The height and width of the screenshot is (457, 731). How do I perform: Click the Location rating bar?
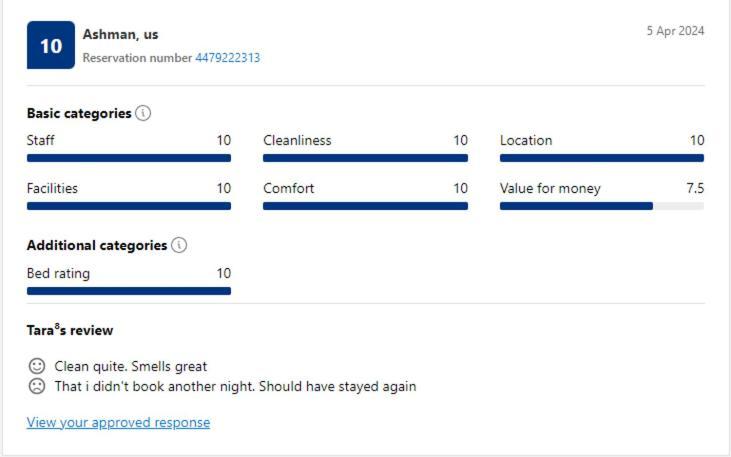point(602,158)
